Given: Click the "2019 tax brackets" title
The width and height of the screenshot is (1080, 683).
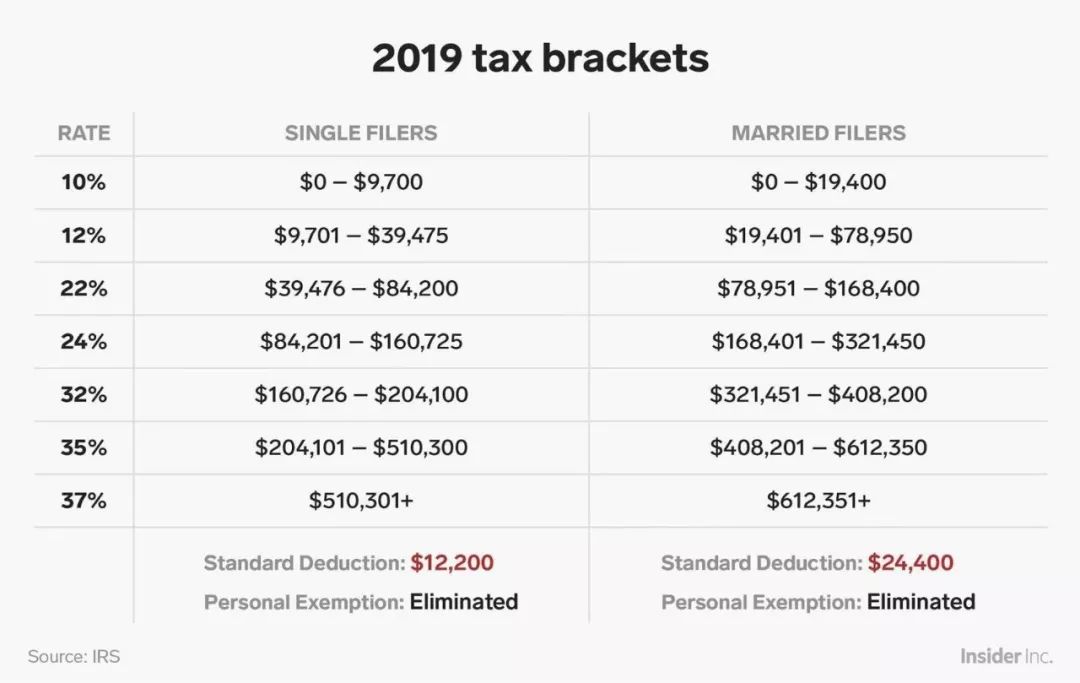Looking at the screenshot, I should coord(540,59).
